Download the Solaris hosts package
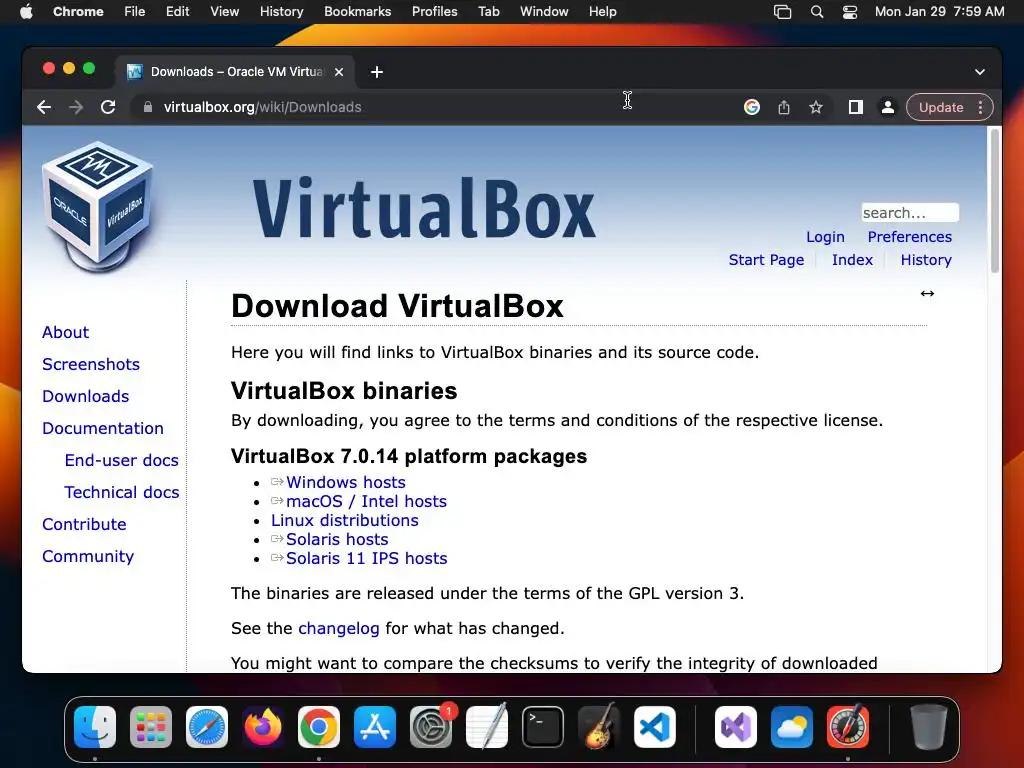Viewport: 1024px width, 768px height. [337, 539]
